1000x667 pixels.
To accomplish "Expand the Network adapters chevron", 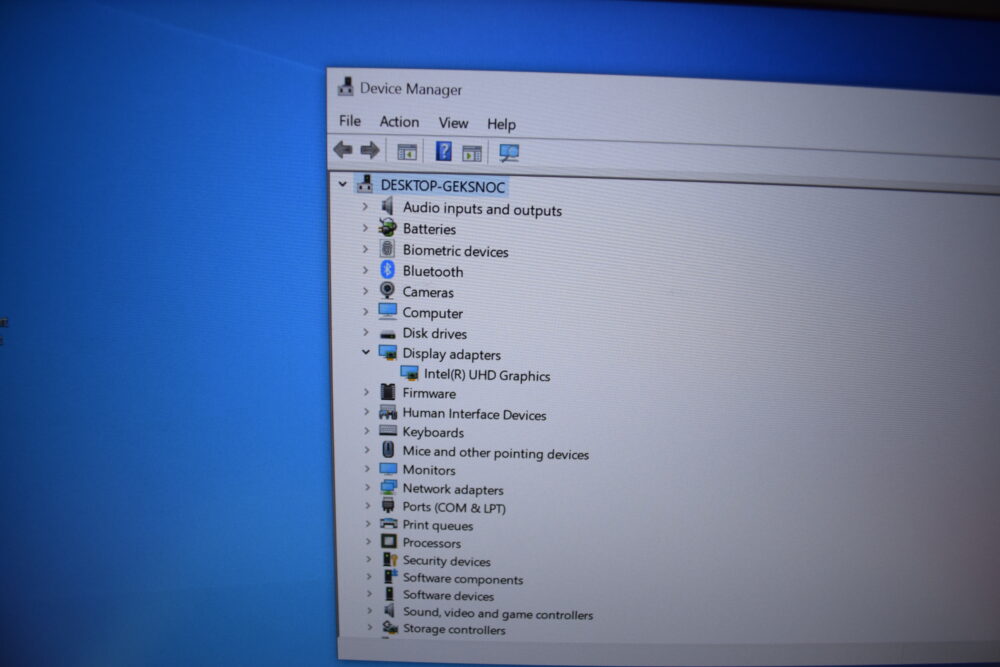I will 367,487.
